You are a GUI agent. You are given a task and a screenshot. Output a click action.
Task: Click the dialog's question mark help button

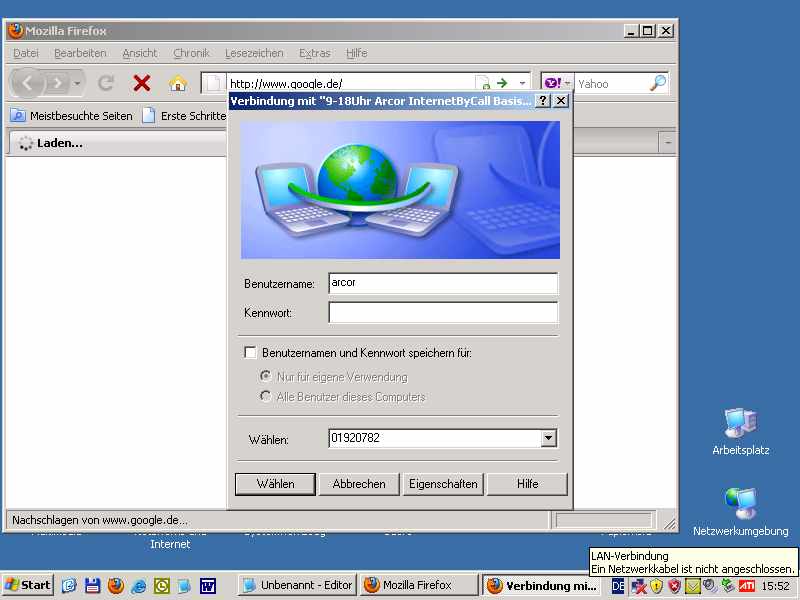tap(543, 101)
